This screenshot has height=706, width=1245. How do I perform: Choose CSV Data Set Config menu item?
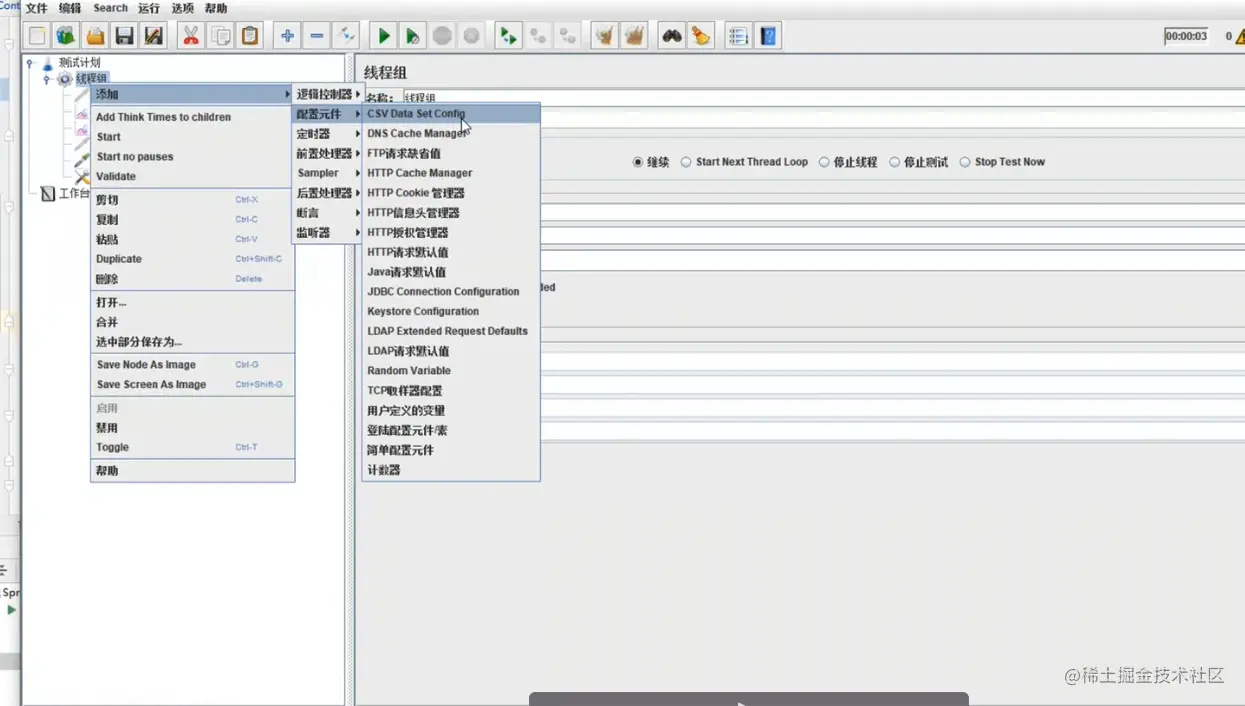[x=451, y=114]
